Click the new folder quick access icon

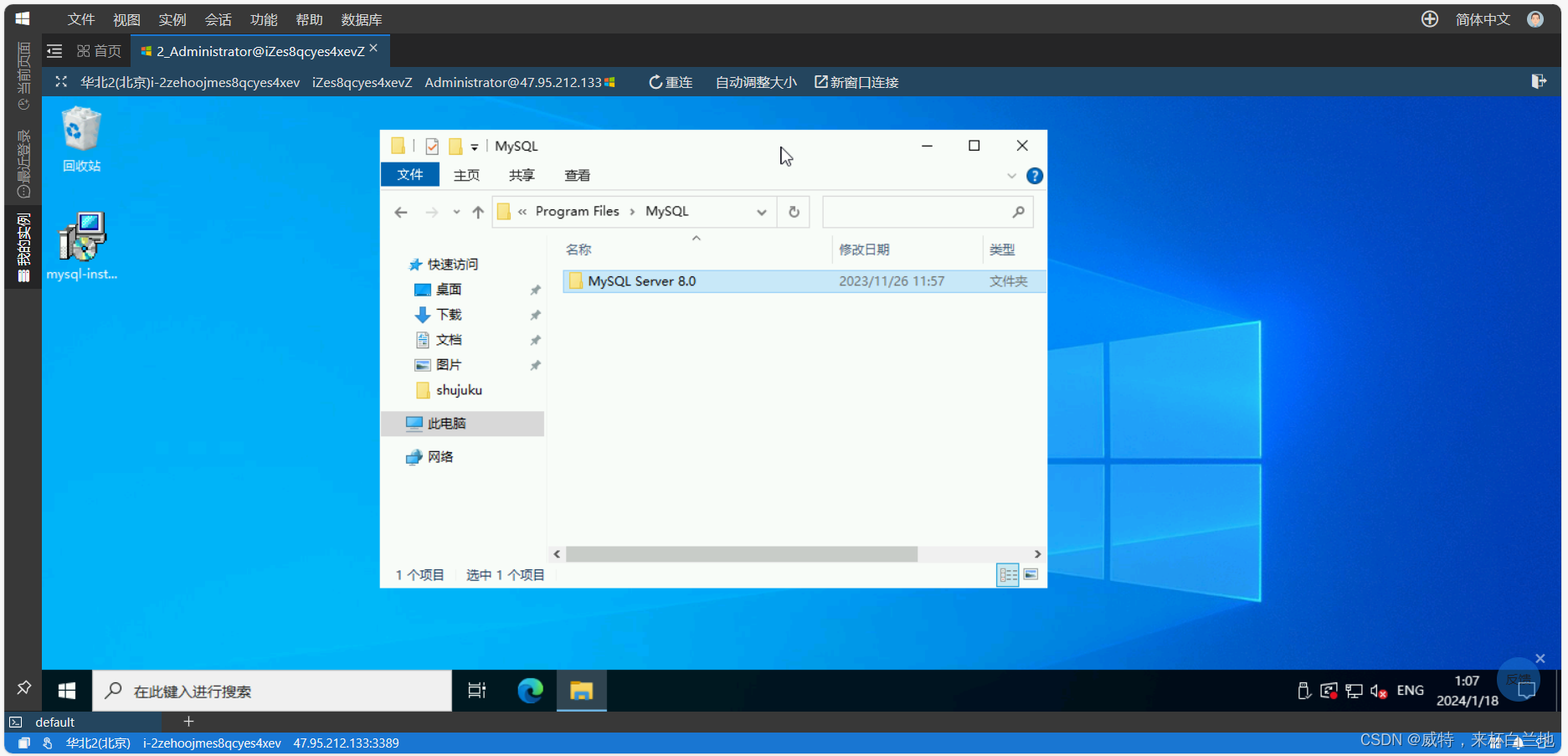coord(455,147)
